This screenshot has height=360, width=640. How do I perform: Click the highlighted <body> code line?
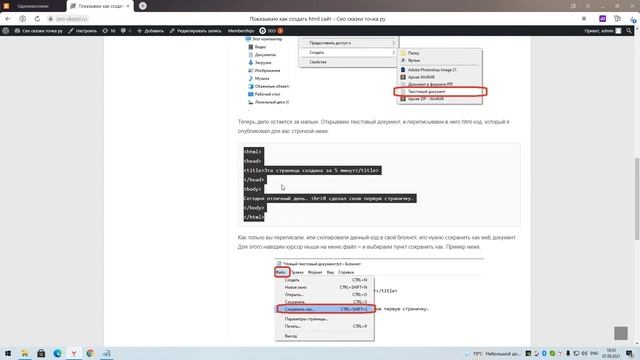coord(253,189)
